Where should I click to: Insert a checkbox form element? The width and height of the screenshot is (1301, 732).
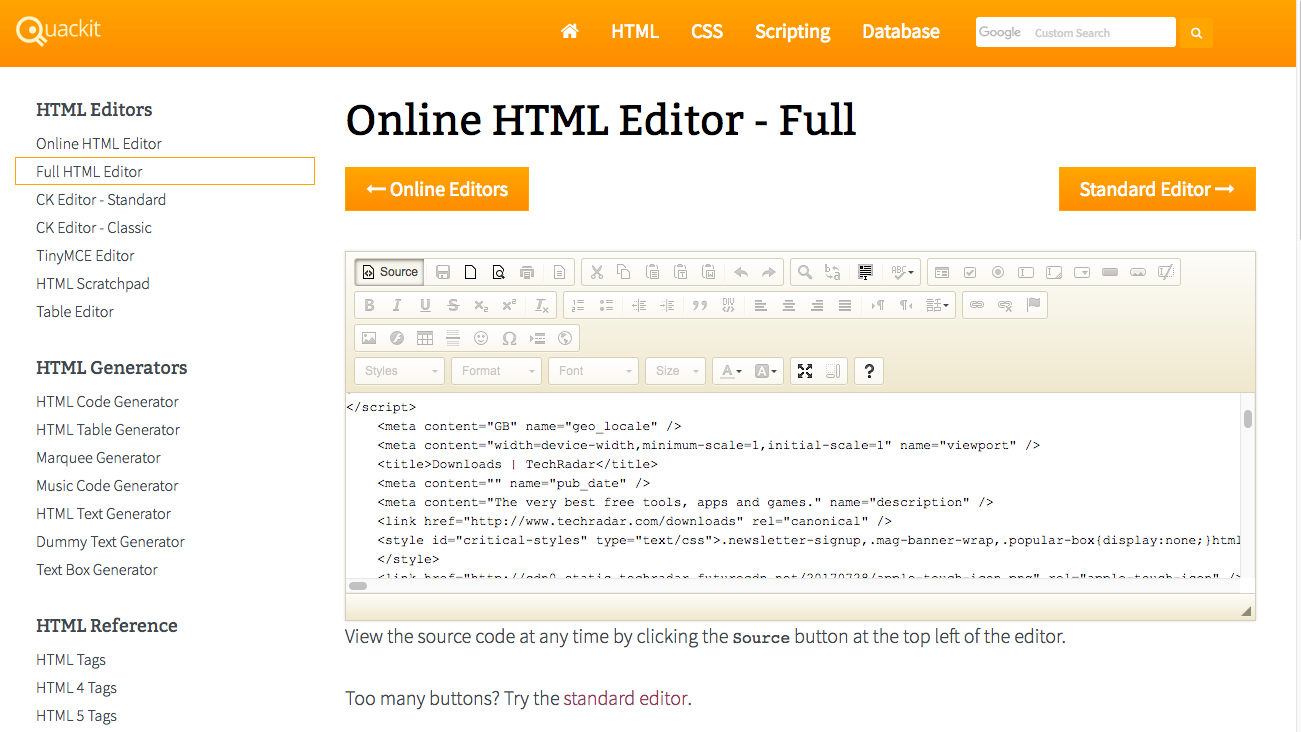click(970, 271)
